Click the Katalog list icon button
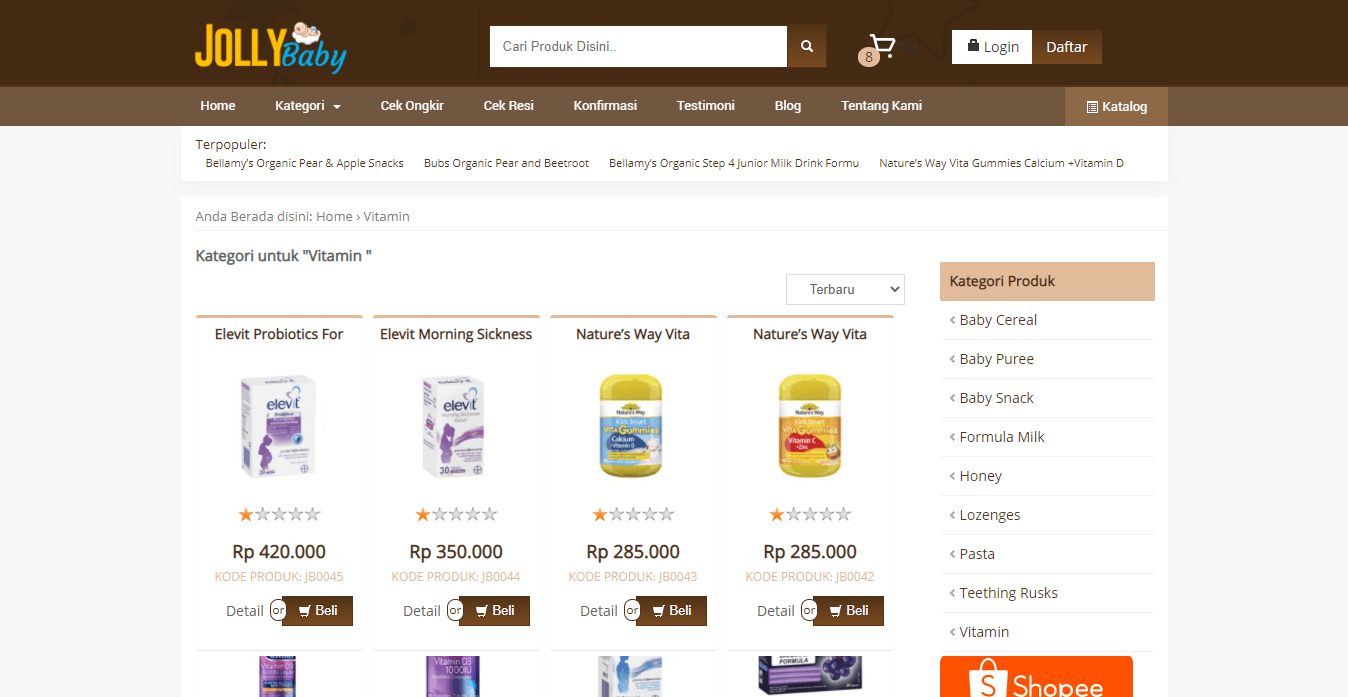Viewport: 1348px width, 697px height. coord(1116,106)
